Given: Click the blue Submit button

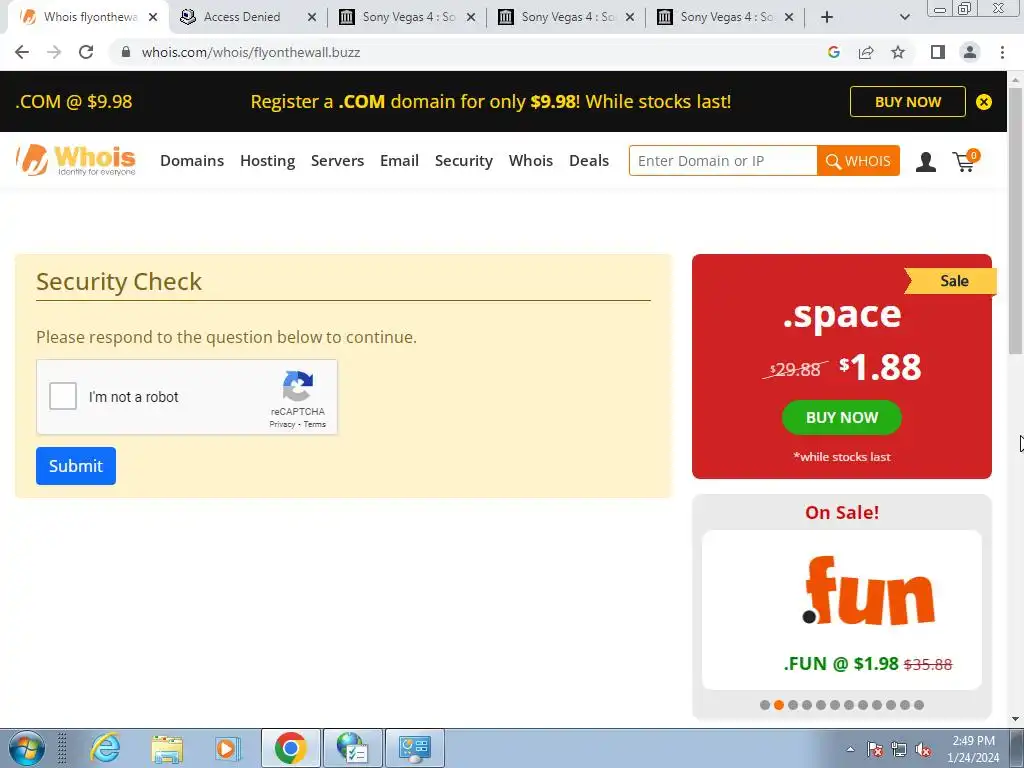Looking at the screenshot, I should click(76, 466).
